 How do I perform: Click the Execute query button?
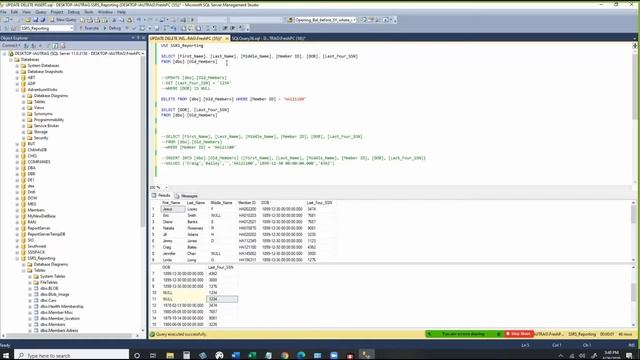tap(89, 28)
